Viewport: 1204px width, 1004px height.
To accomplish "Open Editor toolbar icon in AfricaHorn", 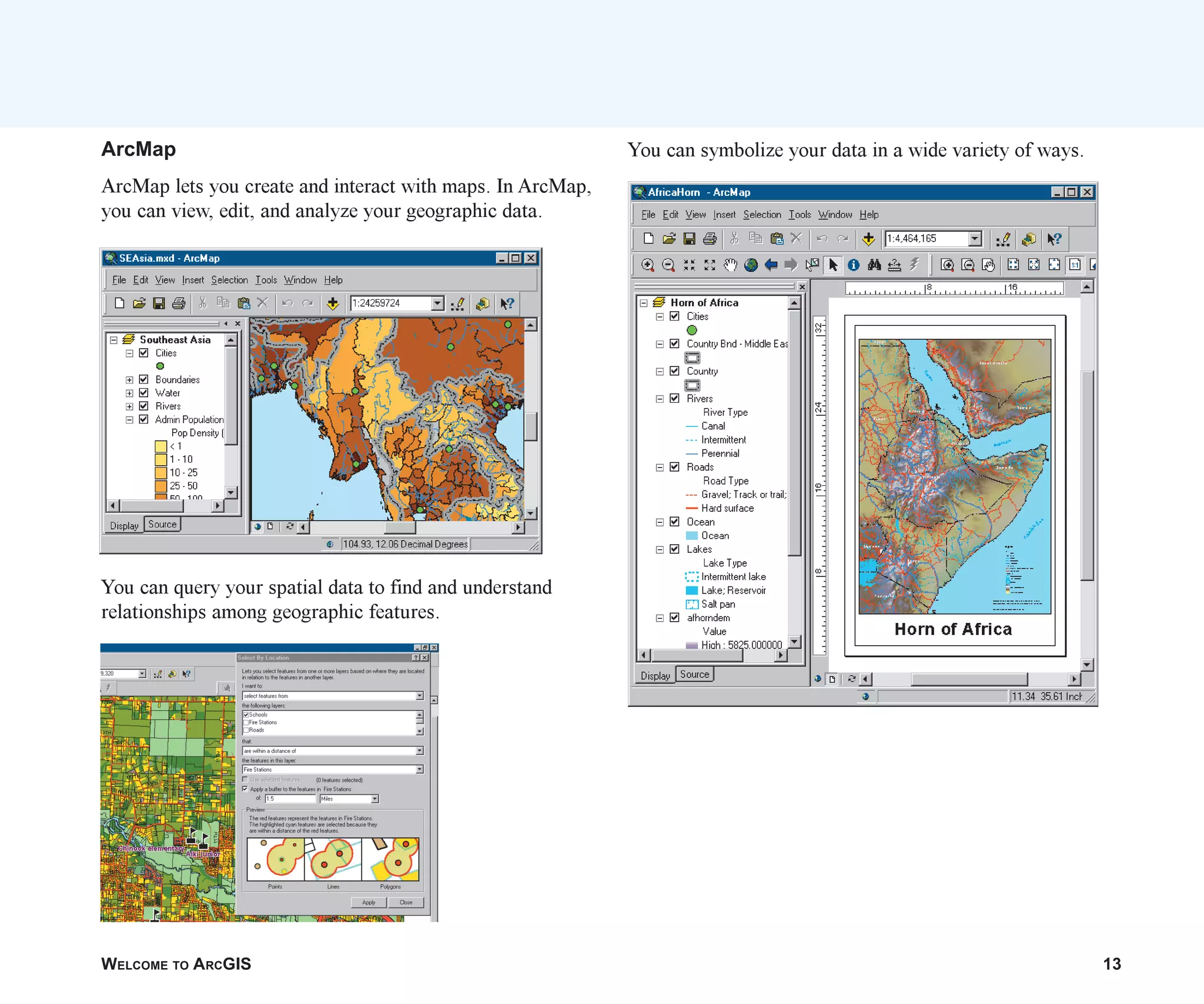I will coord(1003,239).
